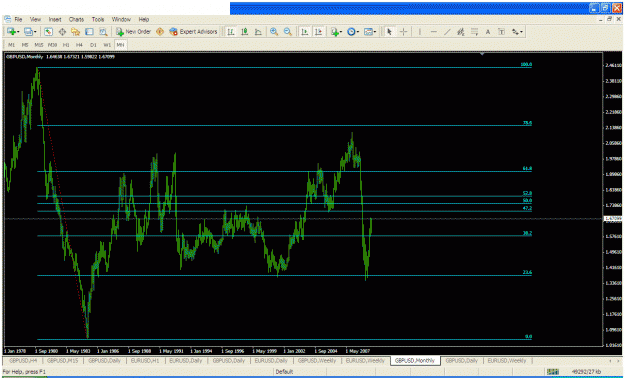This screenshot has width=625, height=378.
Task: Open the View menu
Action: (35, 19)
